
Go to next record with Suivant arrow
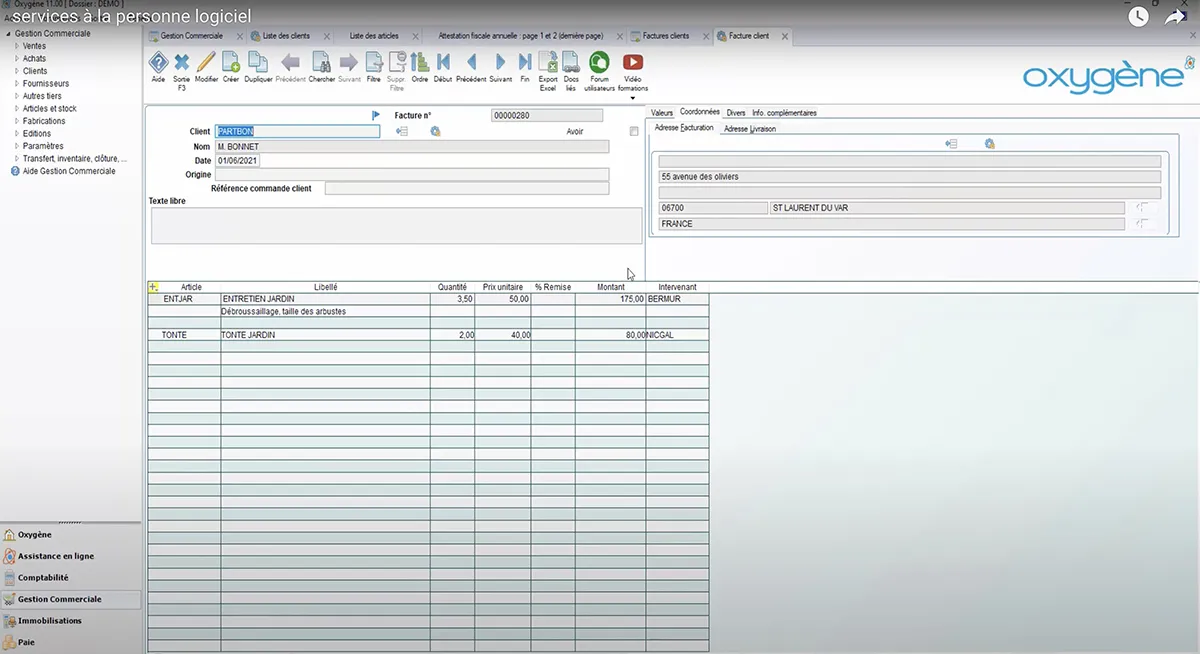click(x=500, y=62)
